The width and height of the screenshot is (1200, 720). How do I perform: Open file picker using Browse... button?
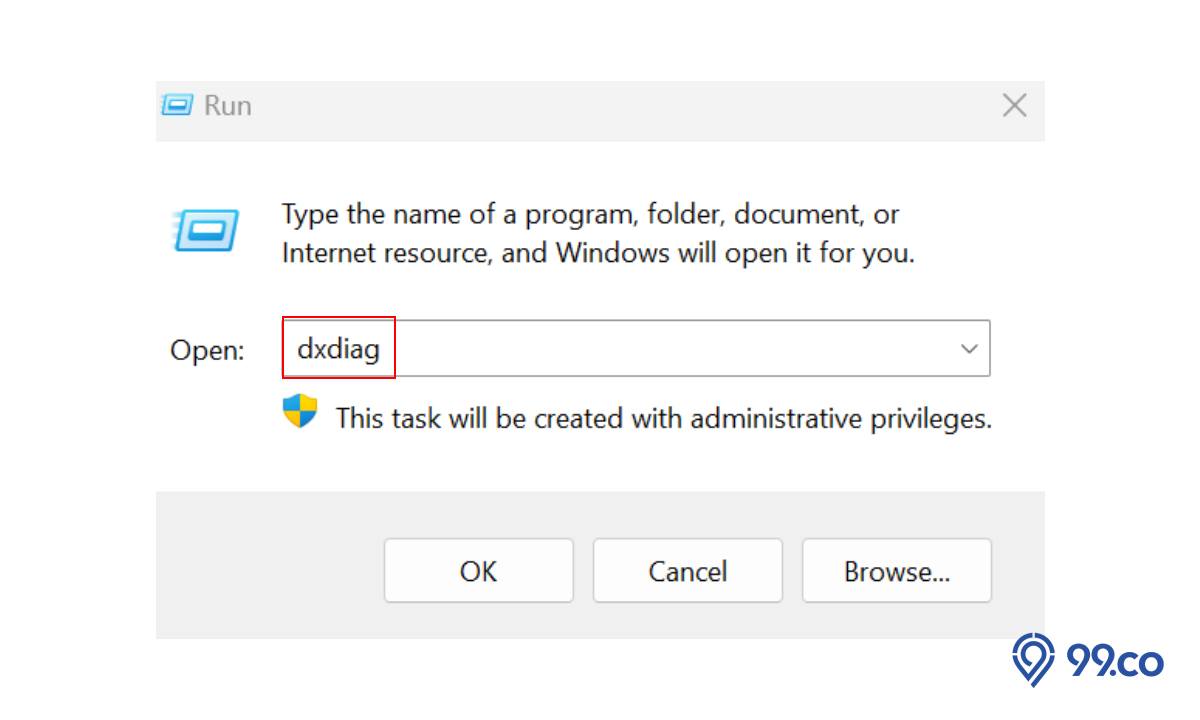896,571
